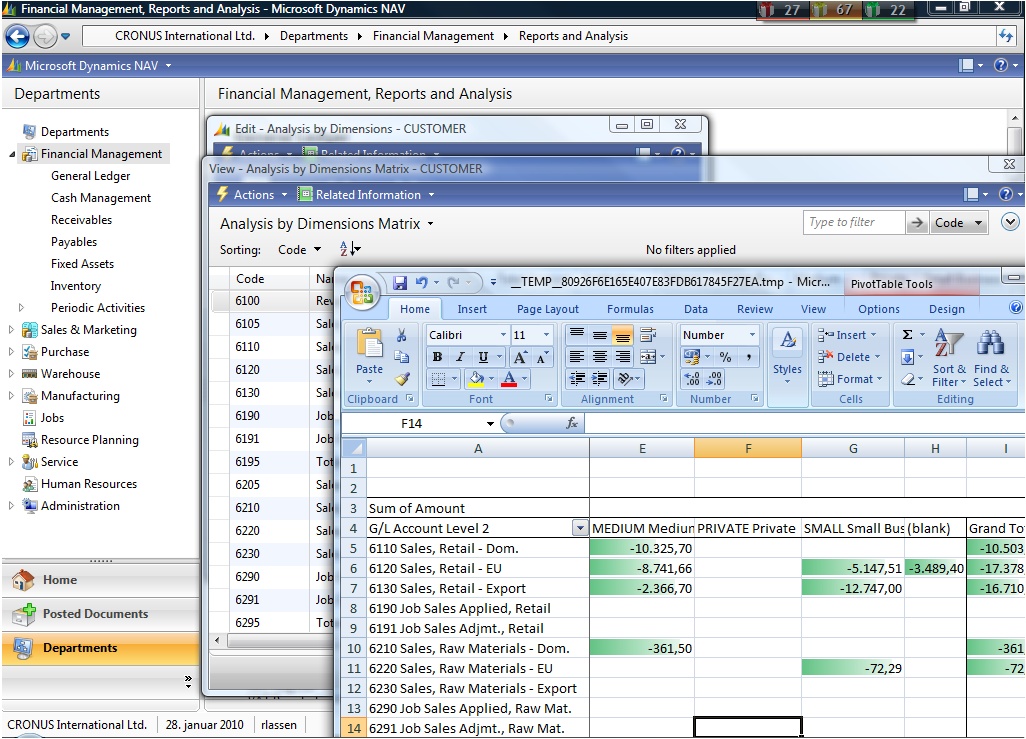Viewport: 1026px width, 739px height.
Task: Click the Cut scissors icon in Clipboard group
Action: [402, 335]
